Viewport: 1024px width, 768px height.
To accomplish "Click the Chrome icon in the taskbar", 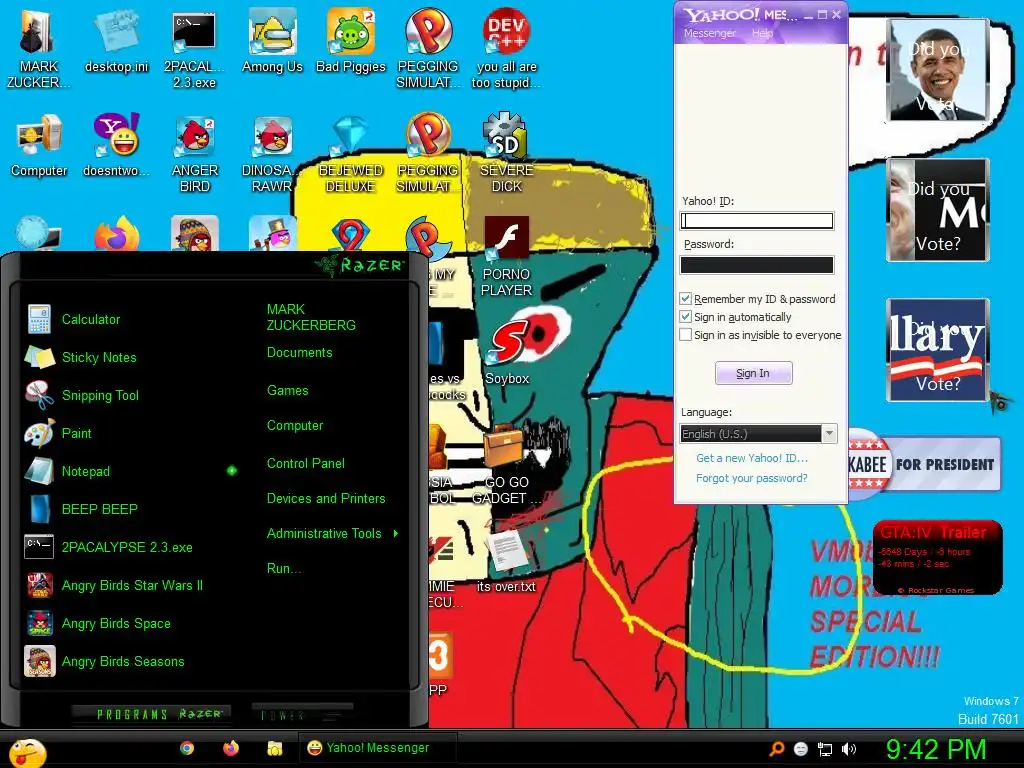I will tap(187, 748).
